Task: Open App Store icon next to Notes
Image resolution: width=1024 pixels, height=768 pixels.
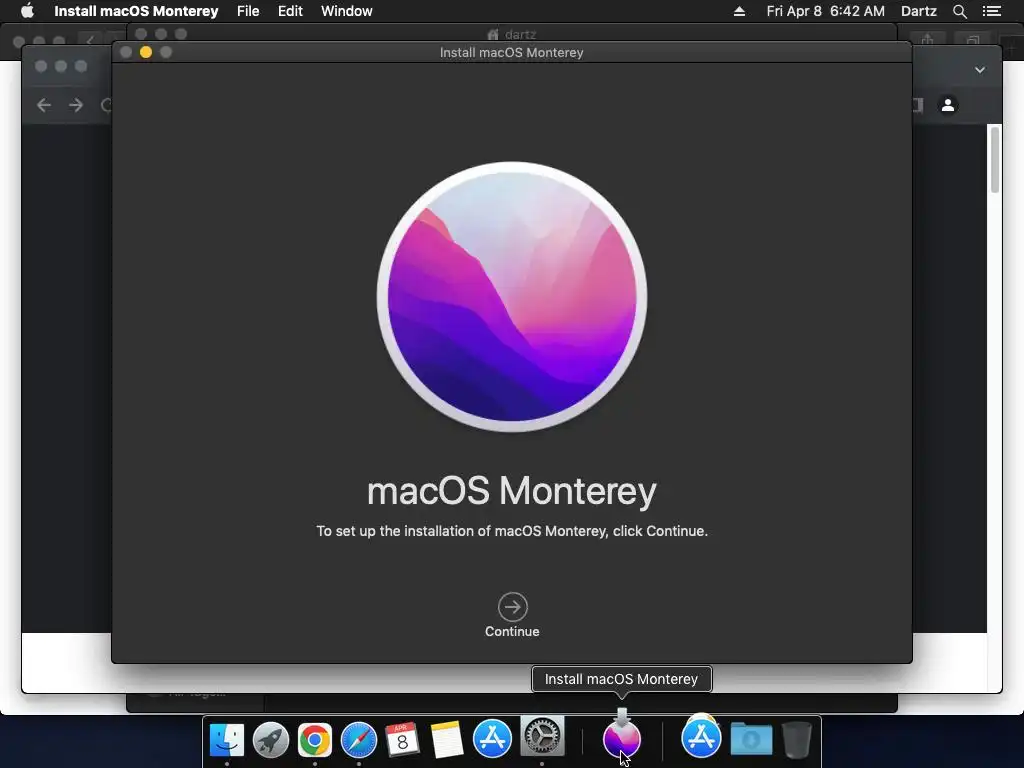Action: tap(492, 739)
